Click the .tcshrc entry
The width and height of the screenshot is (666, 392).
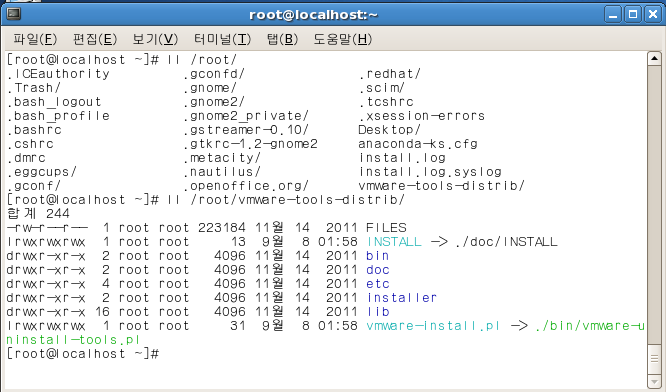[386, 102]
